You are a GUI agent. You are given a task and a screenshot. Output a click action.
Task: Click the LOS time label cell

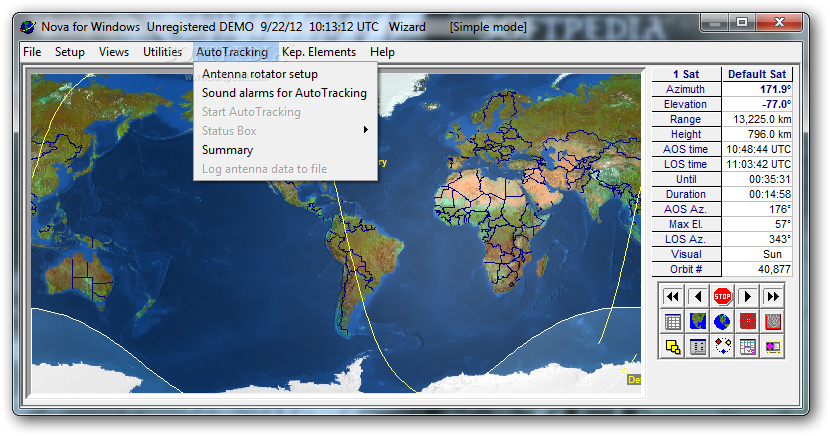686,165
